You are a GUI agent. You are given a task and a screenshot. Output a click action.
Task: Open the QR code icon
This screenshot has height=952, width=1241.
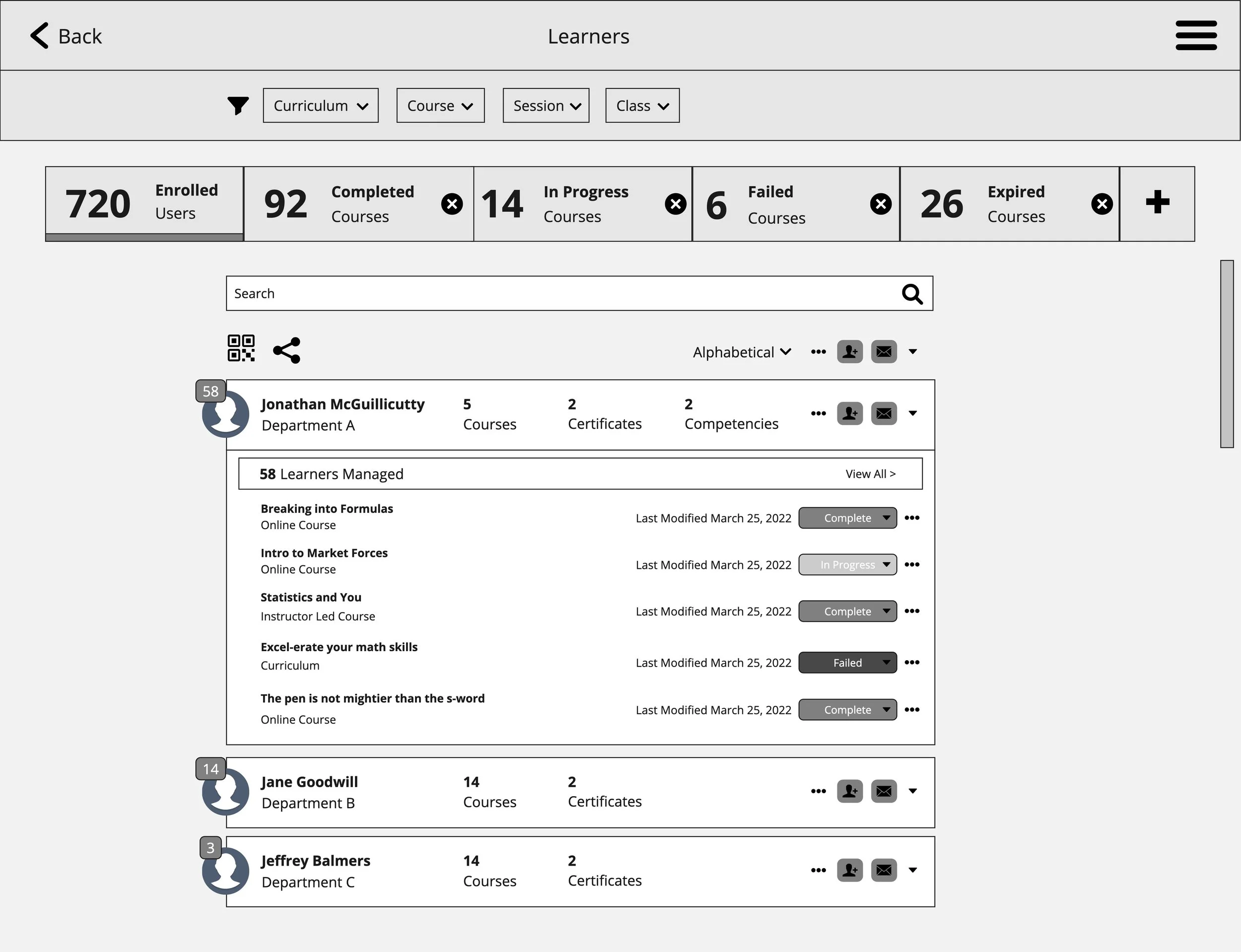pyautogui.click(x=241, y=348)
